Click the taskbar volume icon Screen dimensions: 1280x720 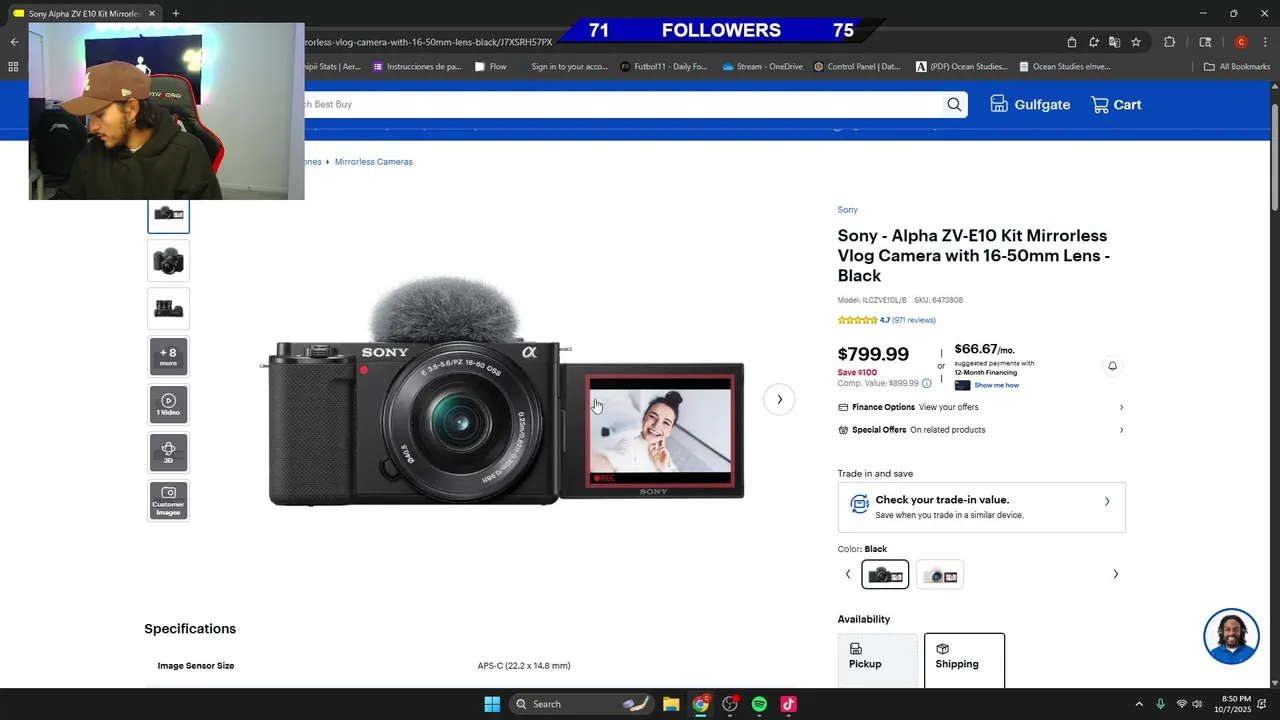click(x=1198, y=704)
